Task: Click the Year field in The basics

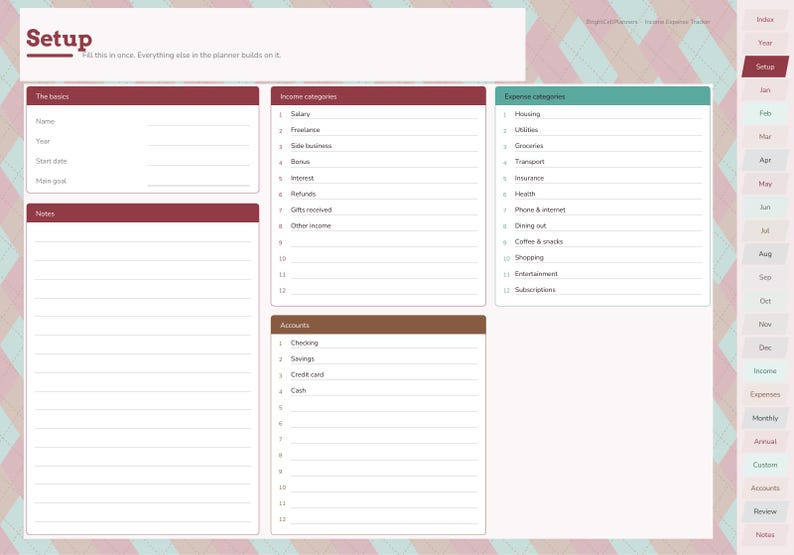Action: (198, 141)
